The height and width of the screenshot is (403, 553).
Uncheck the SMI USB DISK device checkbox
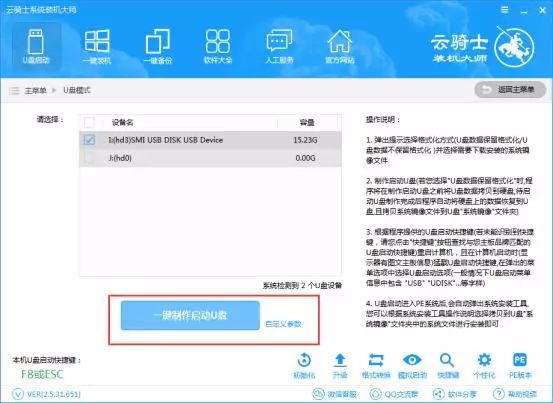pos(89,140)
